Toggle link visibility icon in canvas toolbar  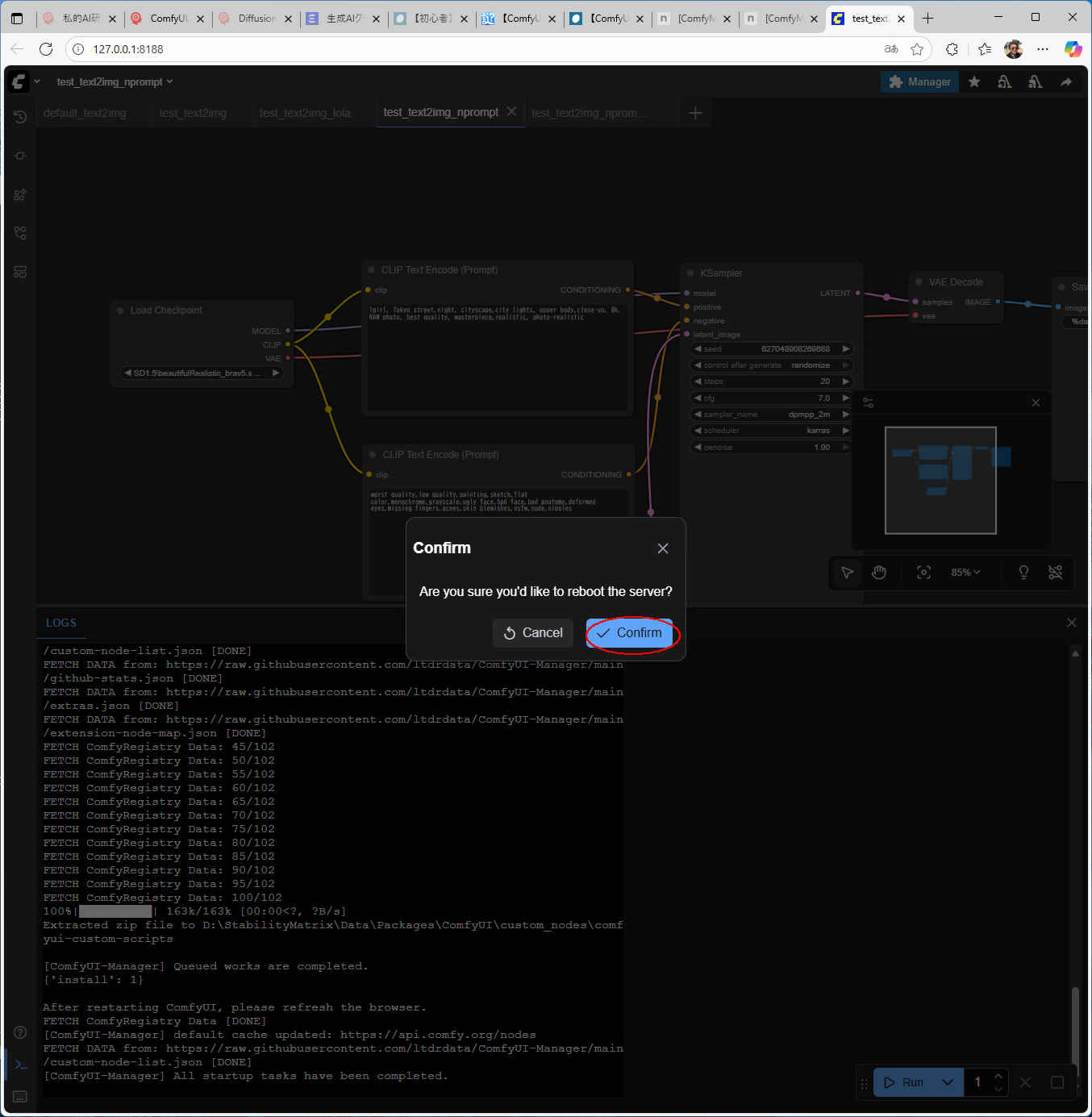[x=1055, y=573]
